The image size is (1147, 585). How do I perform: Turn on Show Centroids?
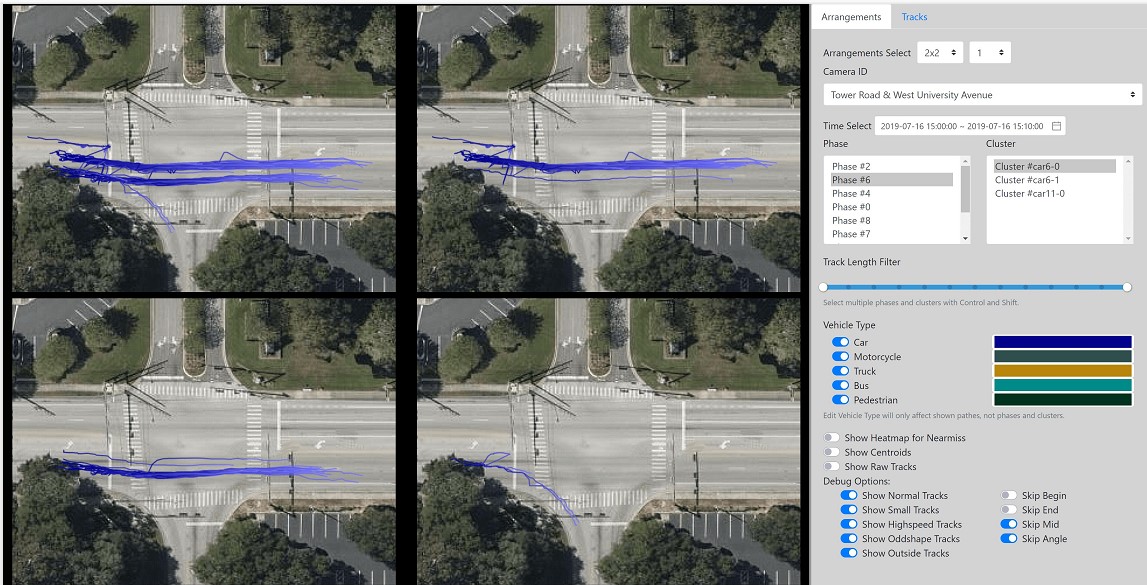[x=831, y=453]
